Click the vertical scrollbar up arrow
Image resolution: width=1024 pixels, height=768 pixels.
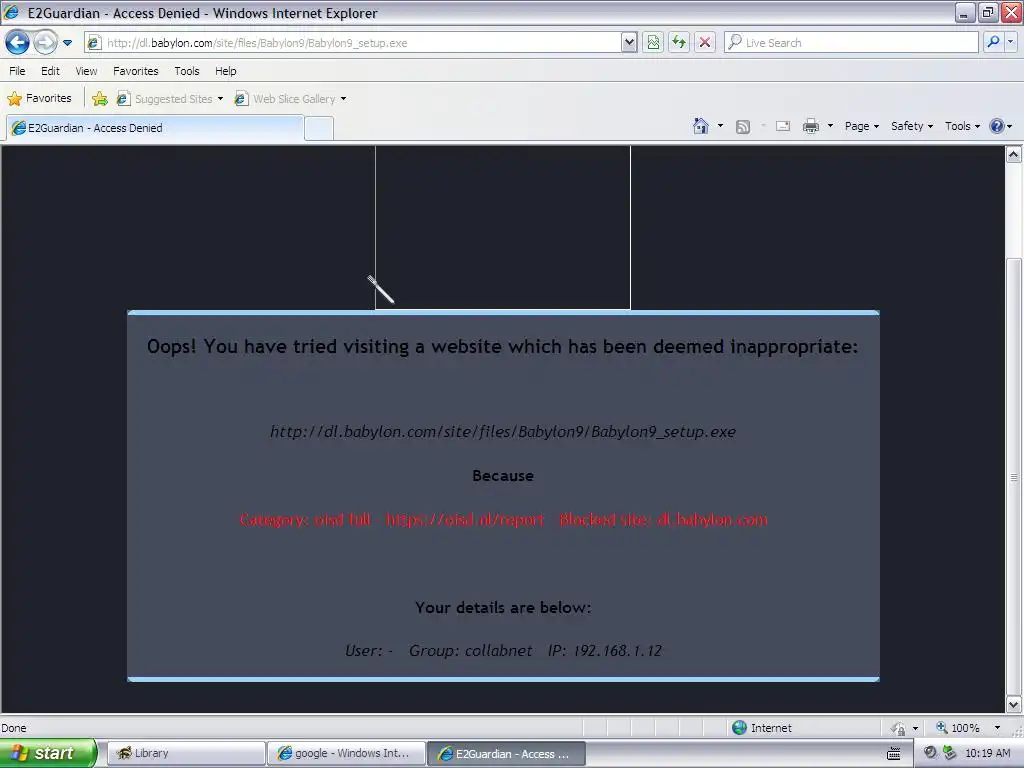click(1013, 155)
